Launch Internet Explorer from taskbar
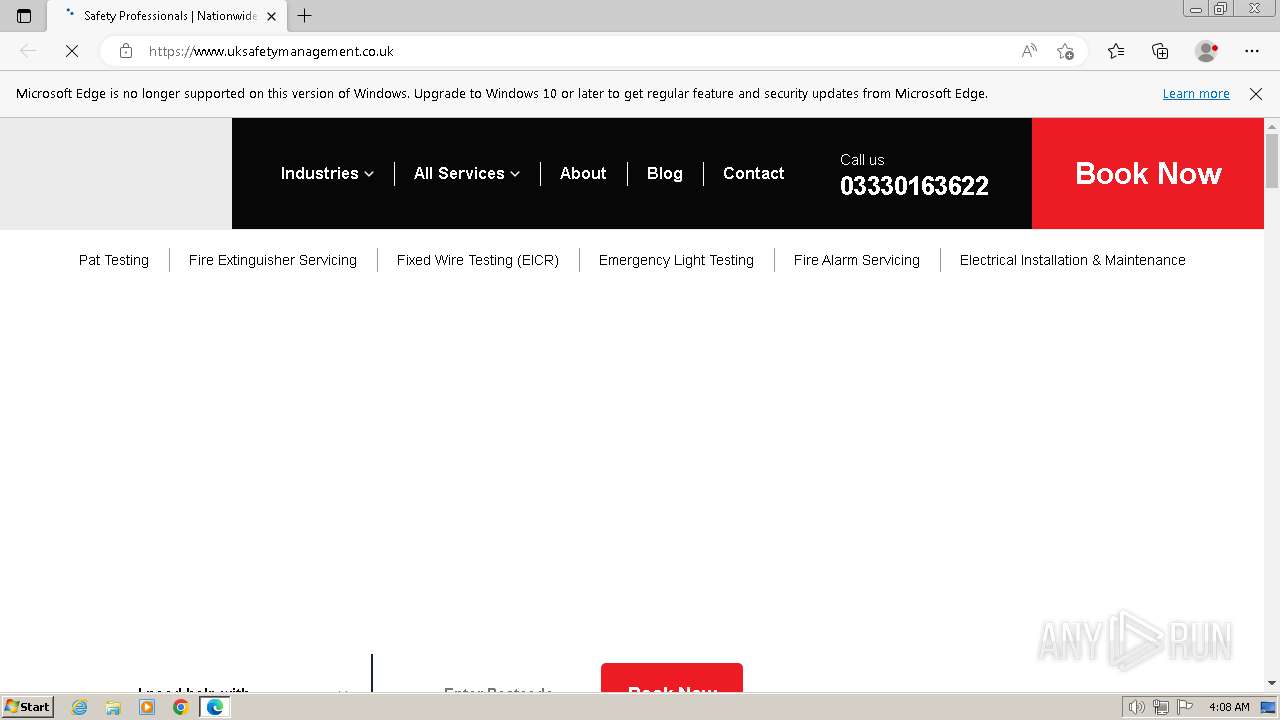The height and width of the screenshot is (720, 1280). (80, 707)
